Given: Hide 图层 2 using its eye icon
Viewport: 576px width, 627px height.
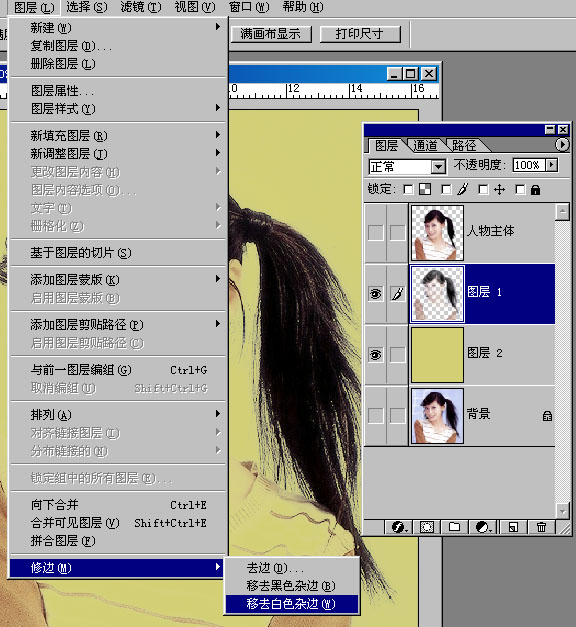Looking at the screenshot, I should [x=375, y=354].
